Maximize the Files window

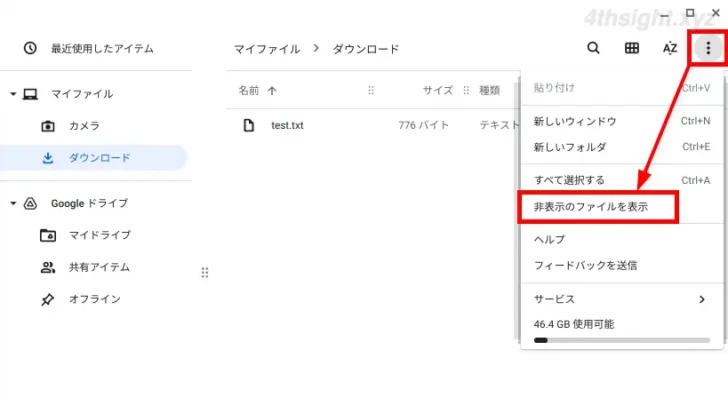click(x=690, y=13)
